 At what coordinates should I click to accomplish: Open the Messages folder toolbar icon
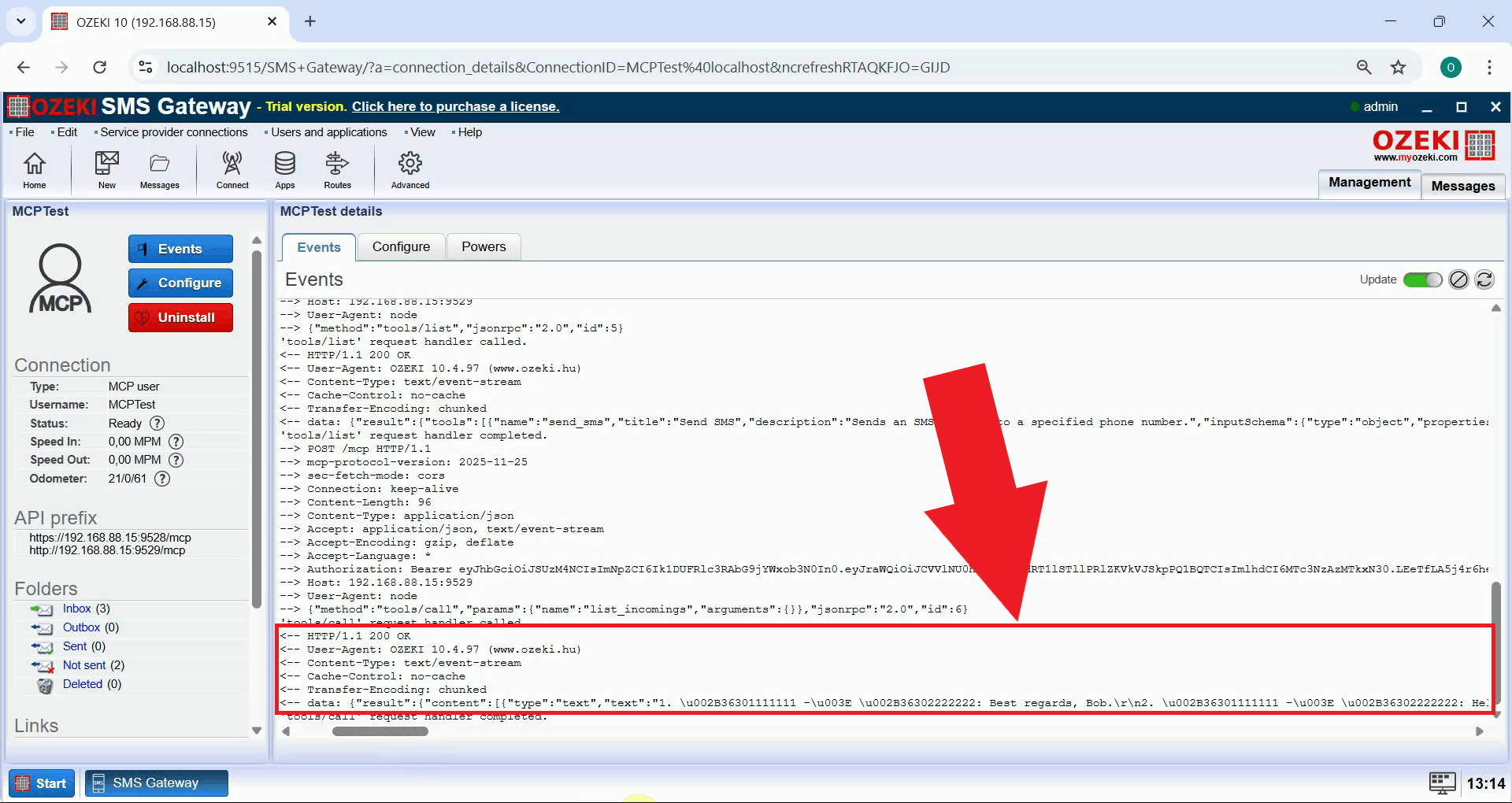point(160,170)
